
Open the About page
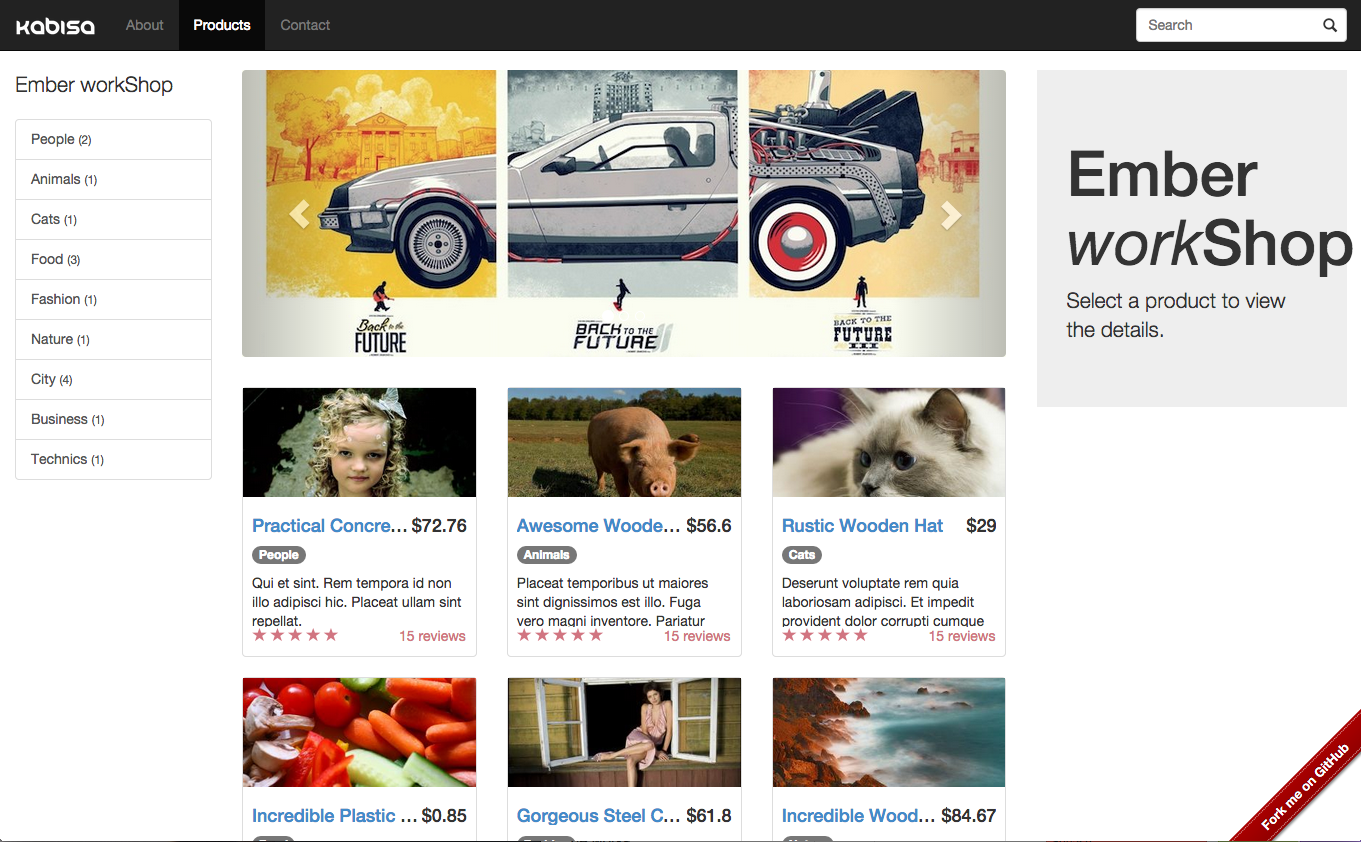[144, 25]
